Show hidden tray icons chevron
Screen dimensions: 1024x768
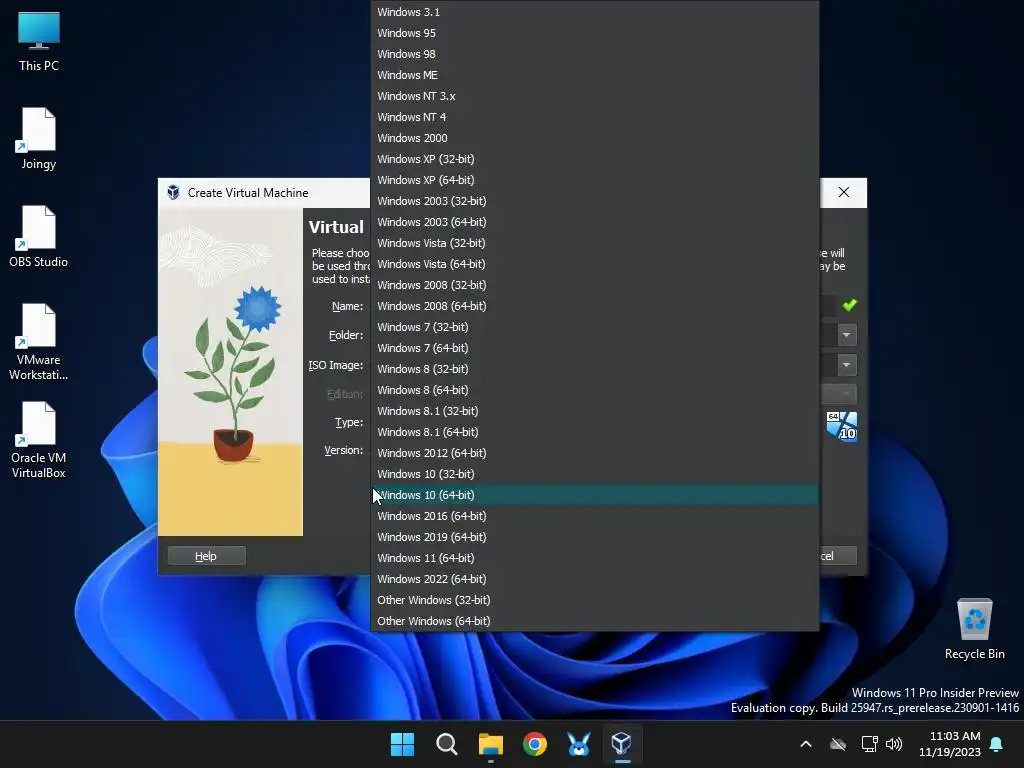click(806, 744)
